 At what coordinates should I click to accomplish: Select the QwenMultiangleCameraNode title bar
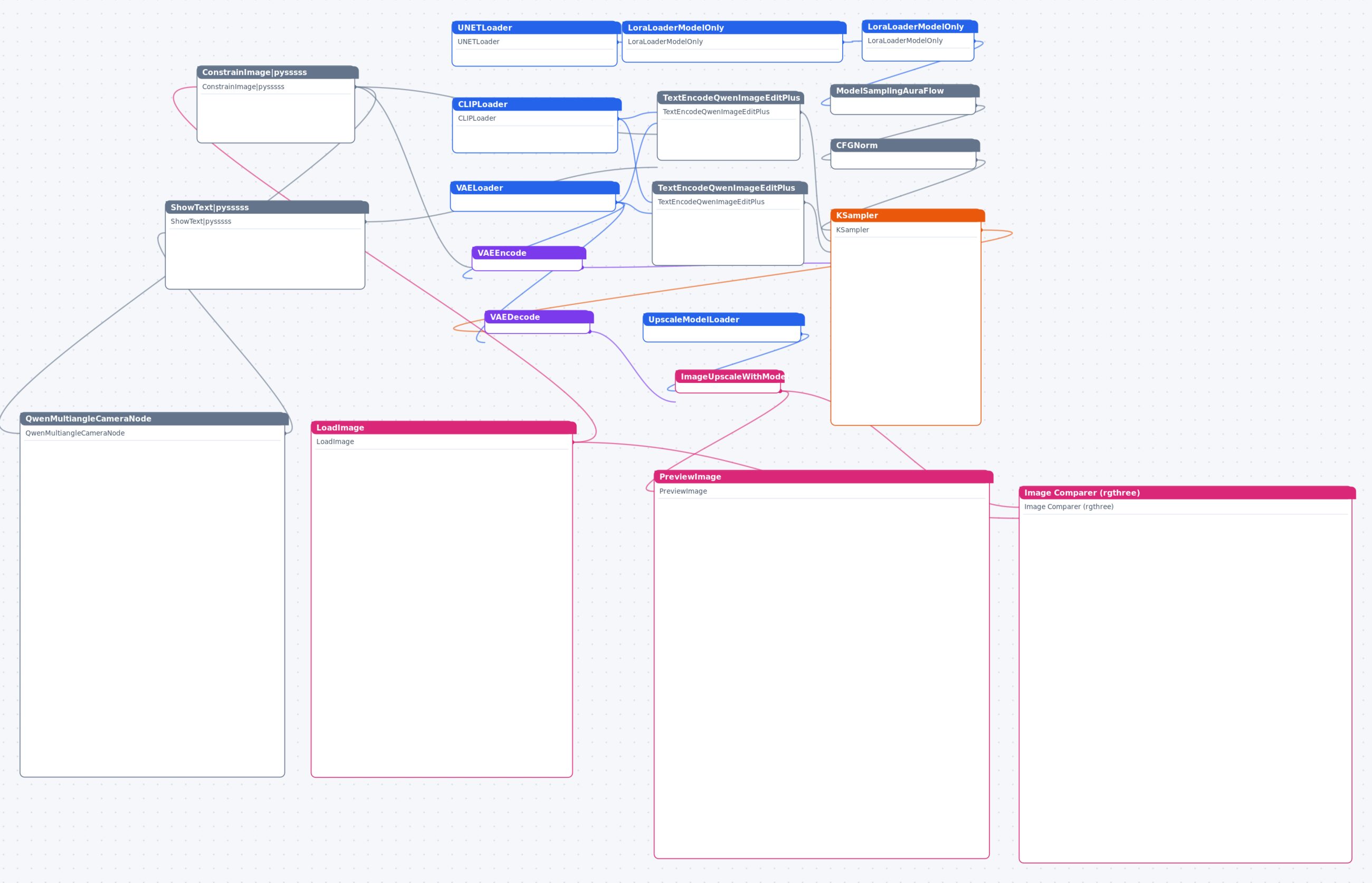pos(154,419)
